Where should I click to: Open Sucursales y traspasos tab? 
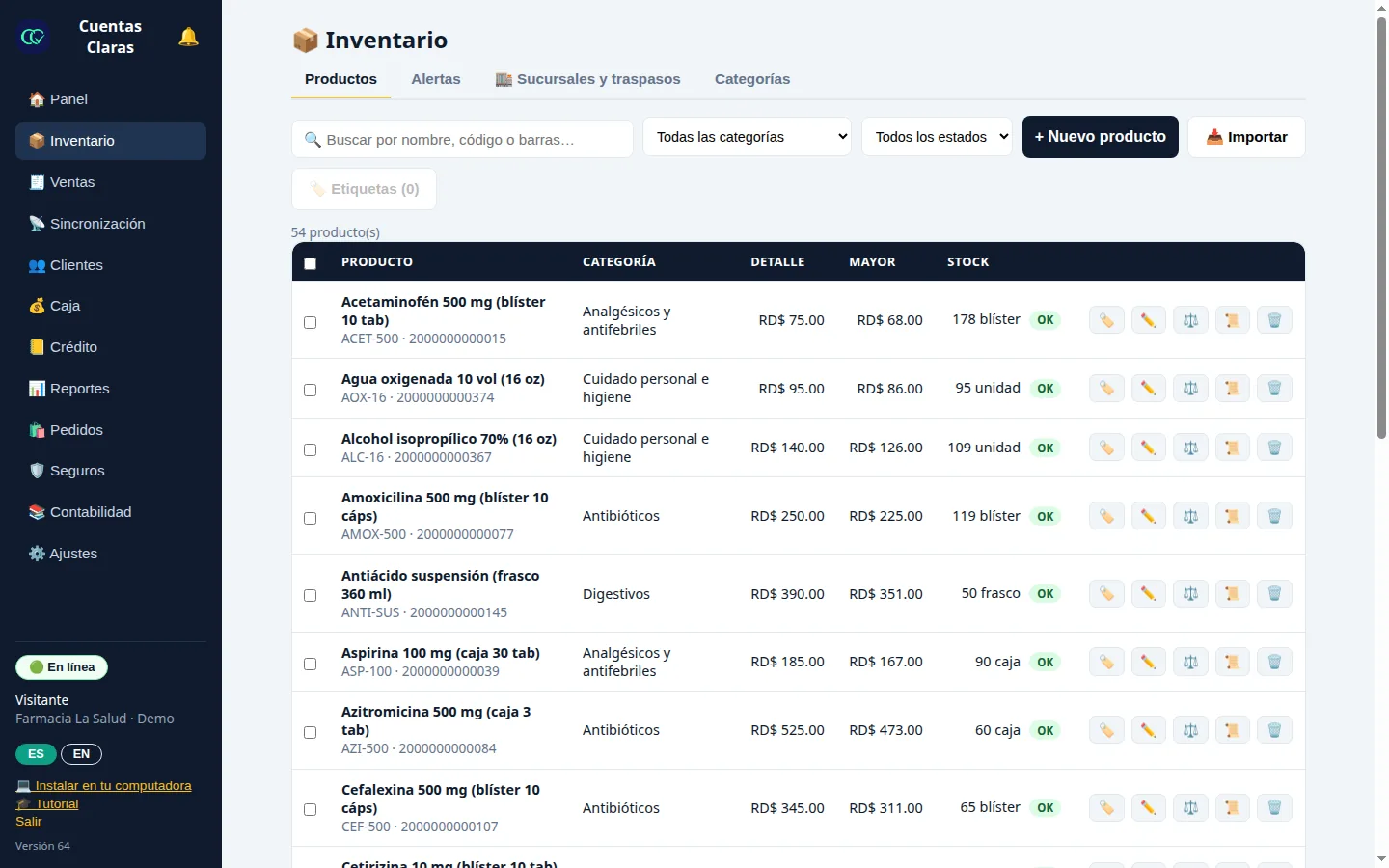[587, 79]
